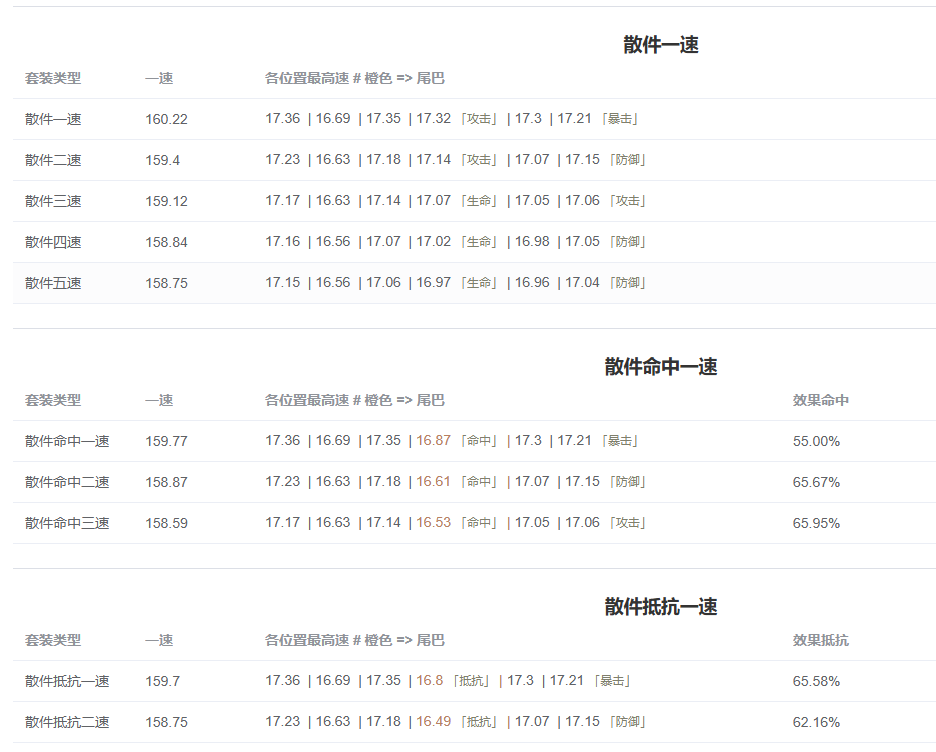Click the speed value 159.7
Image resolution: width=936 pixels, height=752 pixels.
(x=162, y=681)
